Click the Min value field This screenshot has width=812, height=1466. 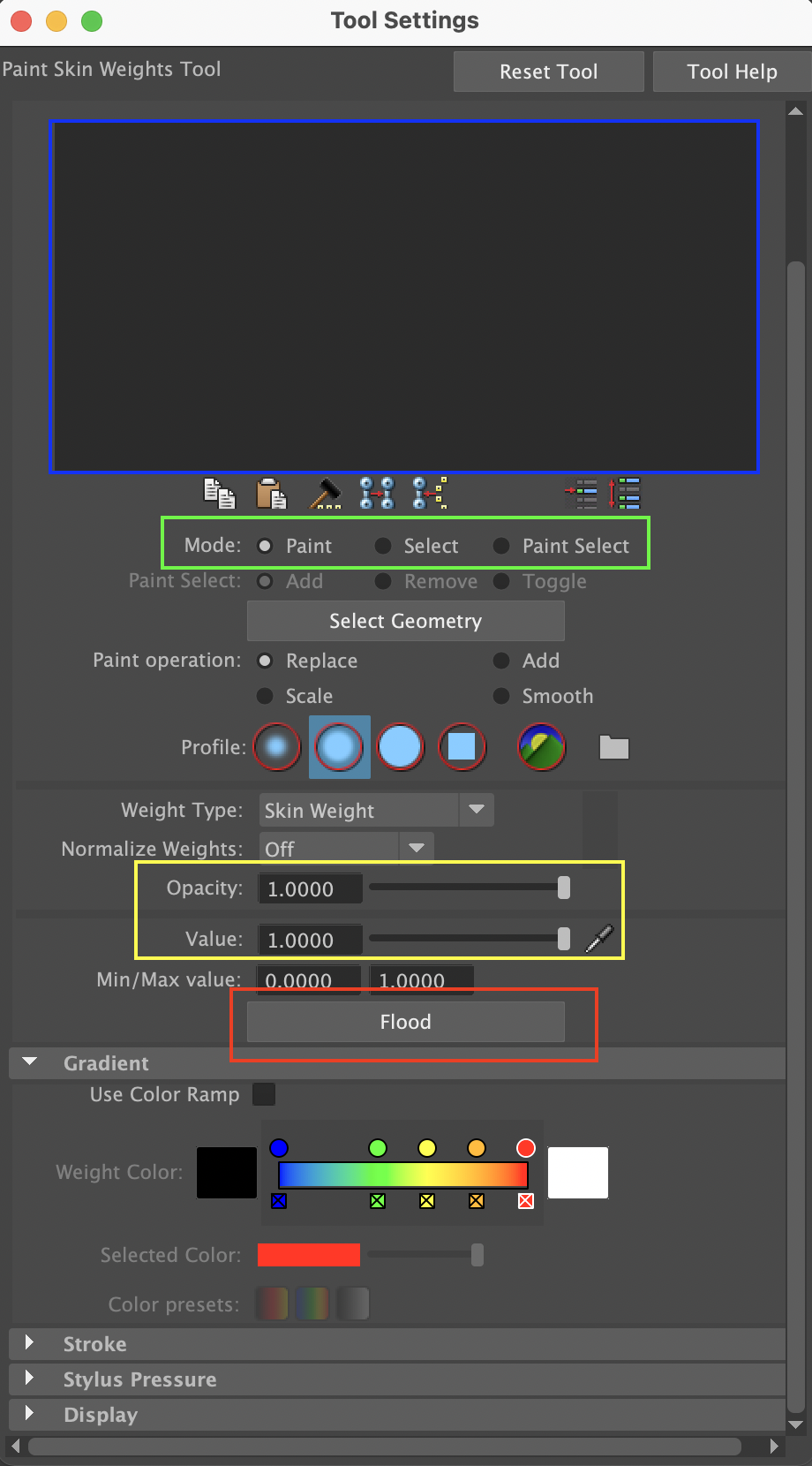click(309, 980)
